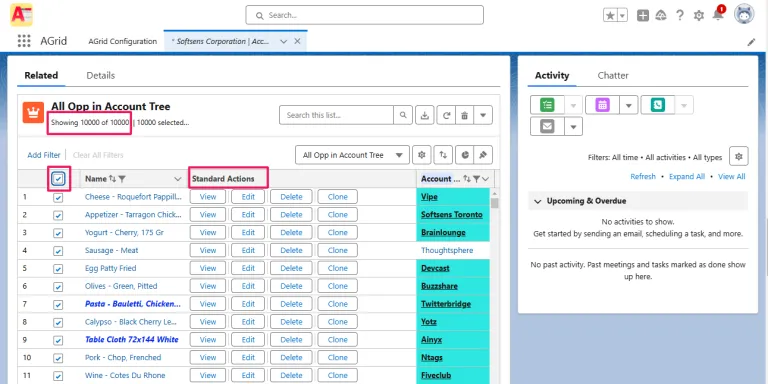The height and width of the screenshot is (384, 768).
Task: Click the purple New Event calendar icon
Action: 602,105
